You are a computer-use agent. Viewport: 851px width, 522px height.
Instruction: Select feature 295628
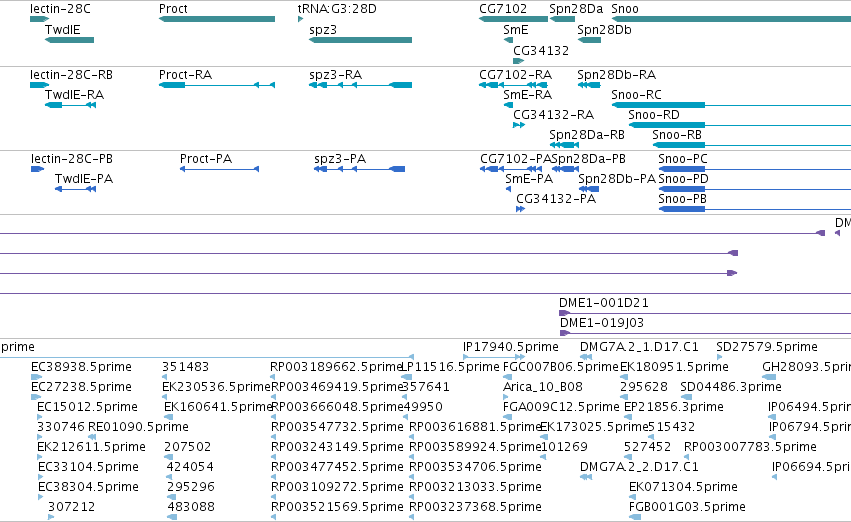[x=644, y=387]
